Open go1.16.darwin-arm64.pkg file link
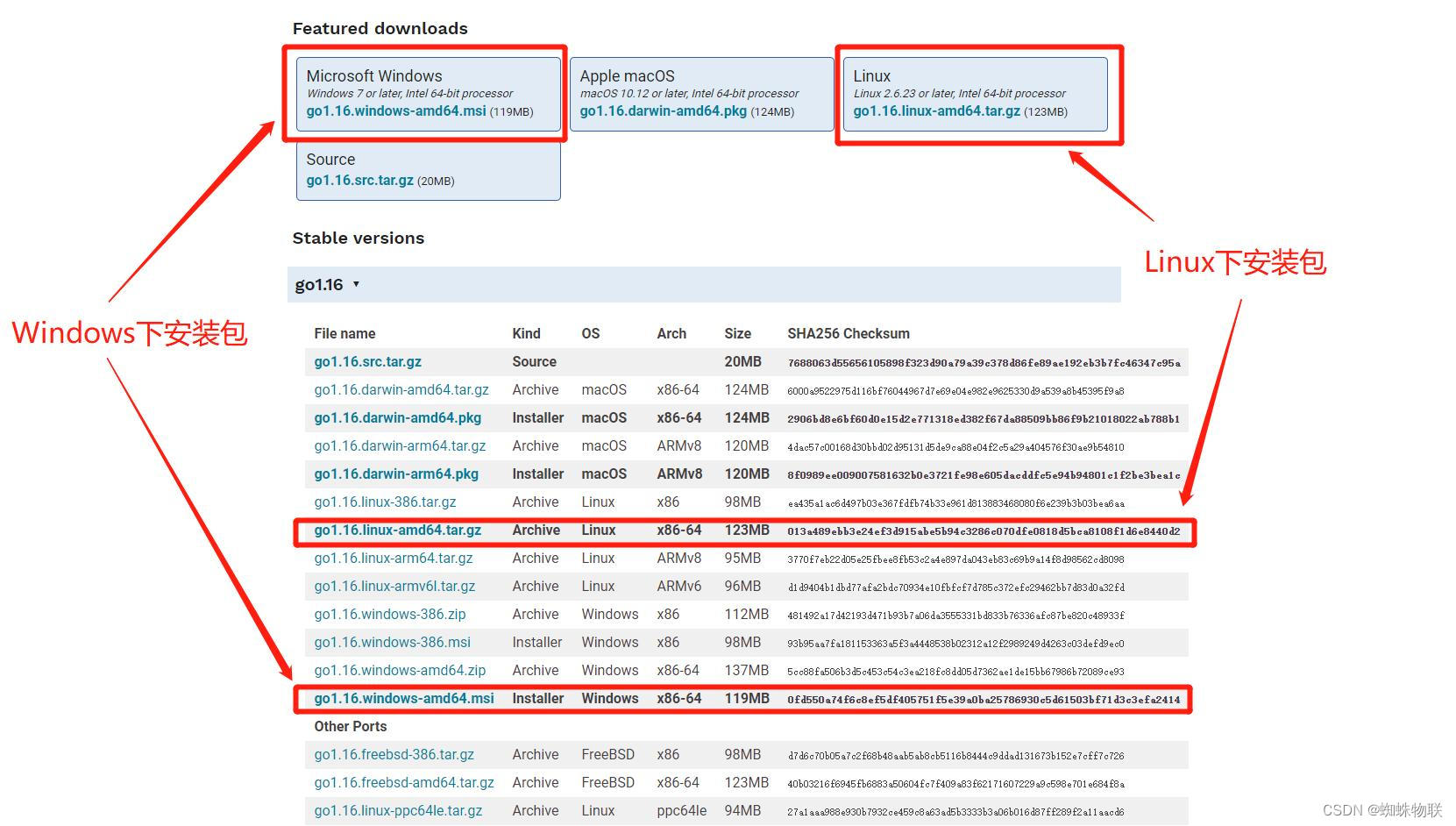The width and height of the screenshot is (1456, 826). [396, 474]
